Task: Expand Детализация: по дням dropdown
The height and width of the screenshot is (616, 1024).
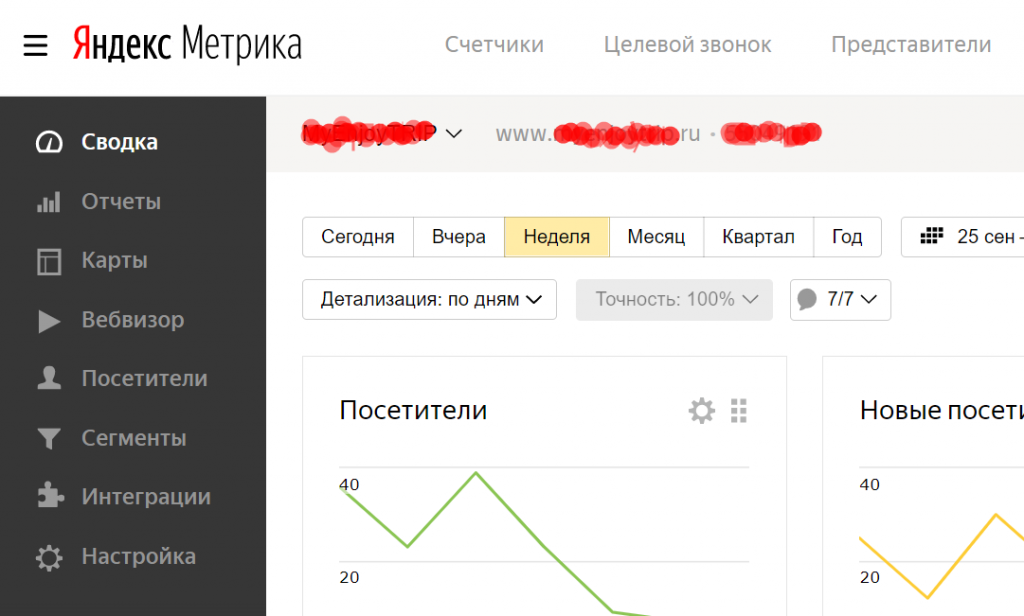Action: click(x=430, y=300)
